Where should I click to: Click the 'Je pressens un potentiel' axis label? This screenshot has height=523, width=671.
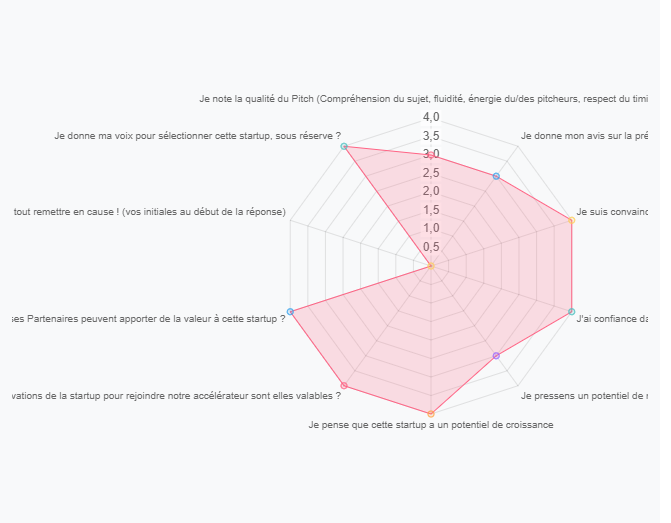point(584,396)
